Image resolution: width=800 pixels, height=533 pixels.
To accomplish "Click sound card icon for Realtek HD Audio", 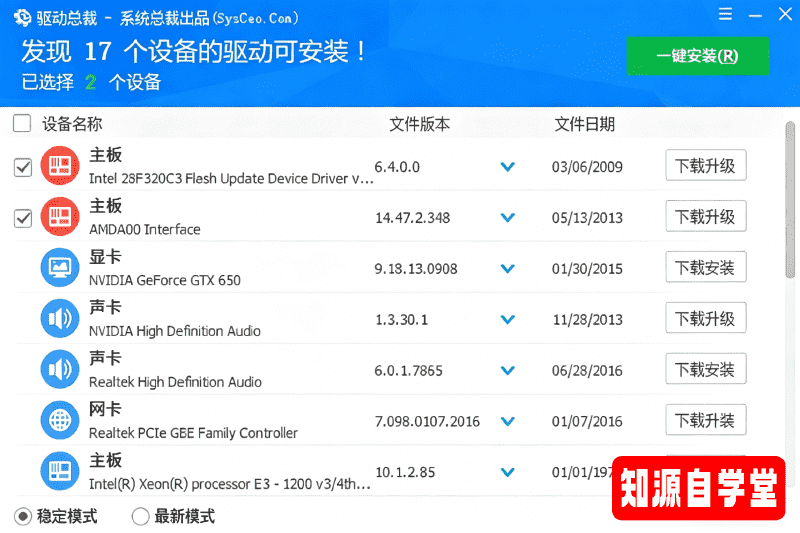I will [60, 370].
